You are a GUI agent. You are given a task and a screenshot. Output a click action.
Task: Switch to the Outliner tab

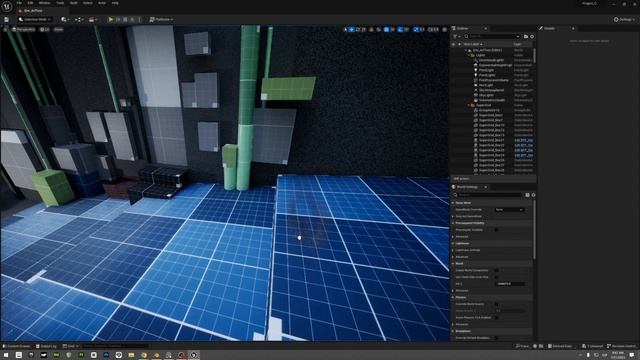click(462, 28)
